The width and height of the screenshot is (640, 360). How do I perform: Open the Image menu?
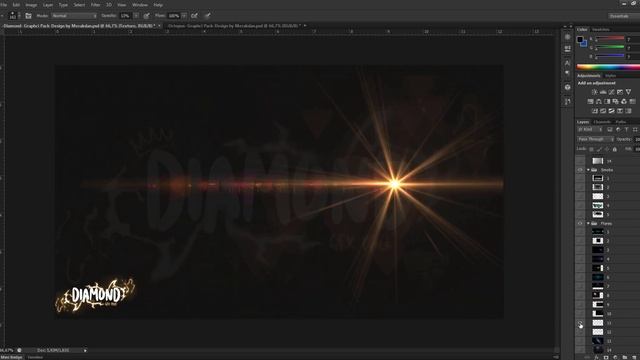coord(31,5)
